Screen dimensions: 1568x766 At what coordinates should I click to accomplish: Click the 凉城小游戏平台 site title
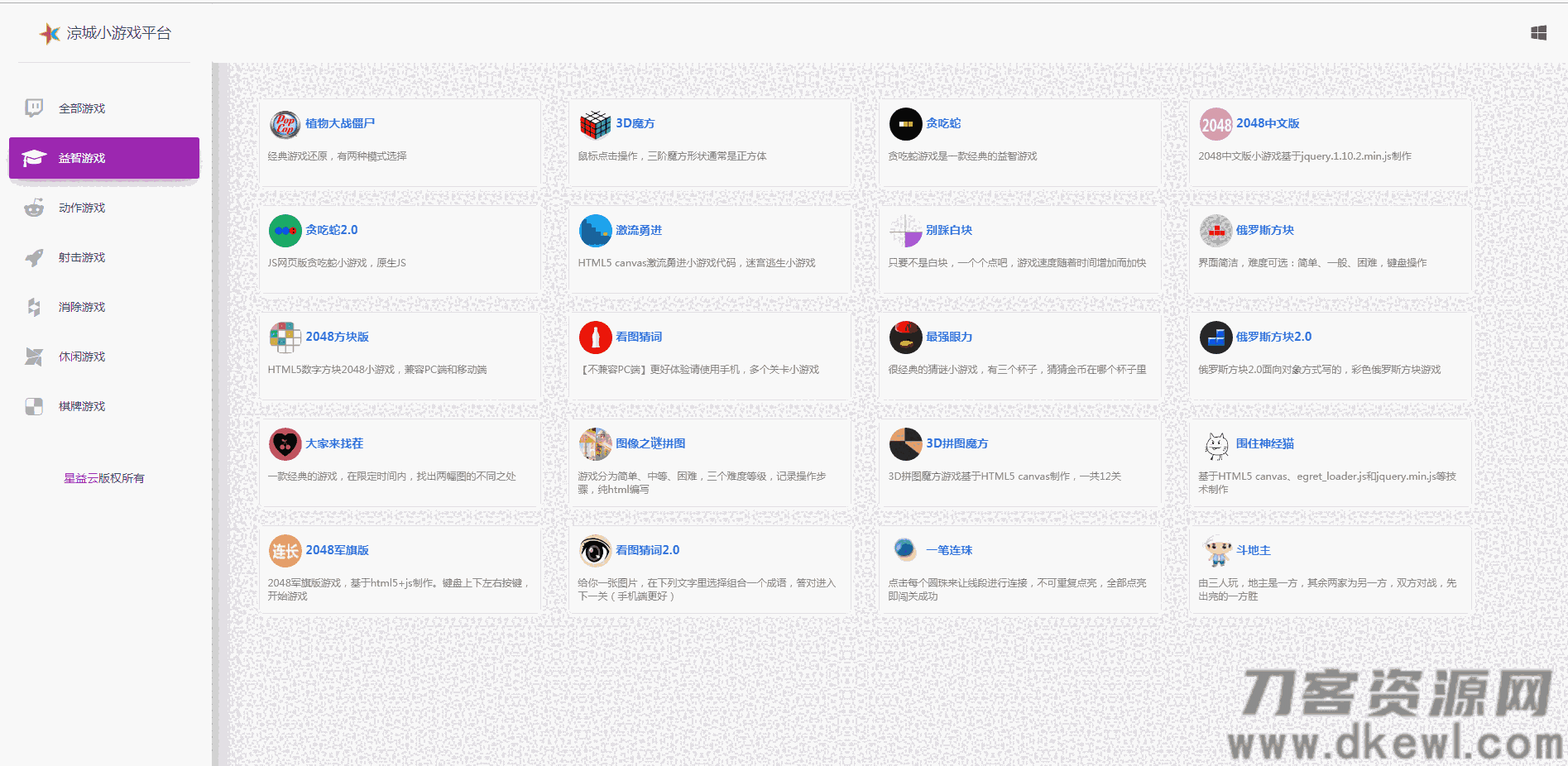coord(119,33)
